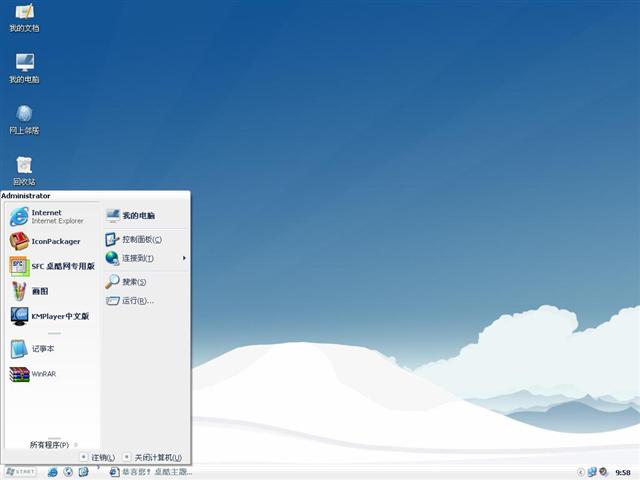Image resolution: width=640 pixels, height=480 pixels.
Task: Click the START button on the taskbar
Action: [20, 472]
